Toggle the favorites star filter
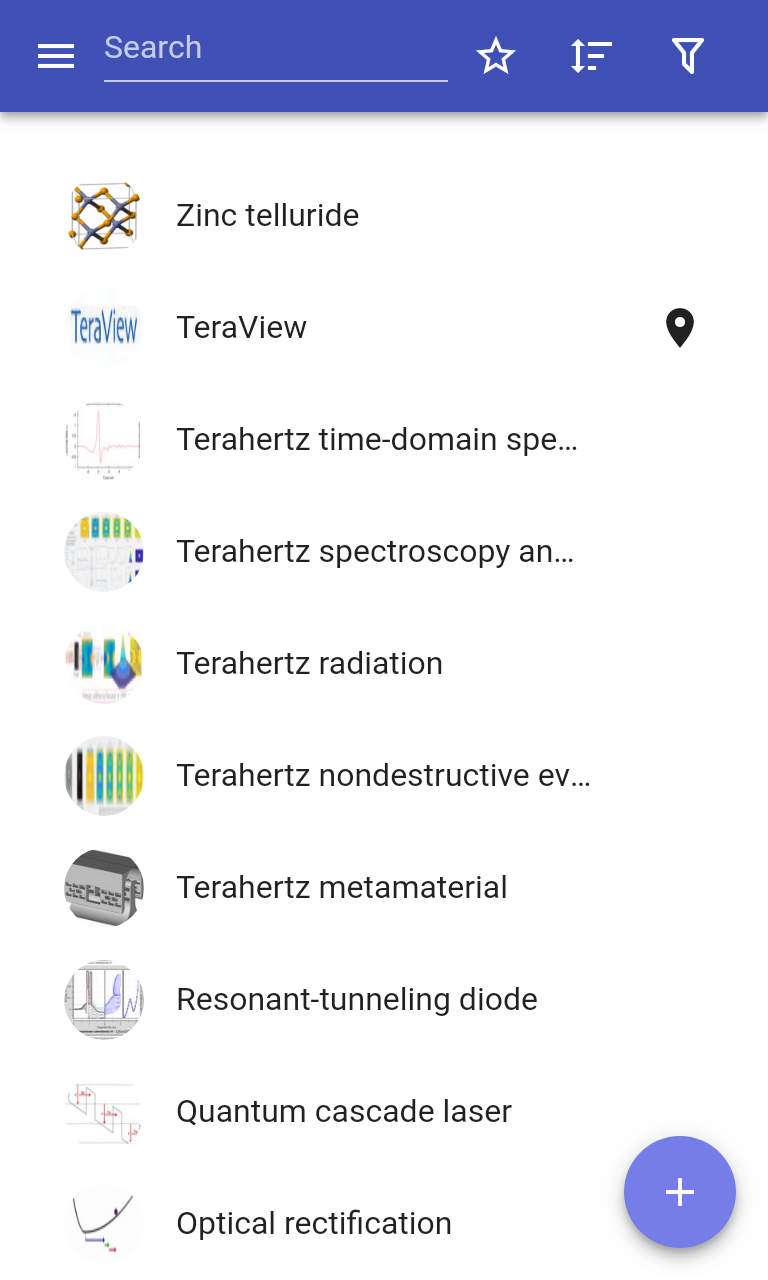 [x=496, y=56]
